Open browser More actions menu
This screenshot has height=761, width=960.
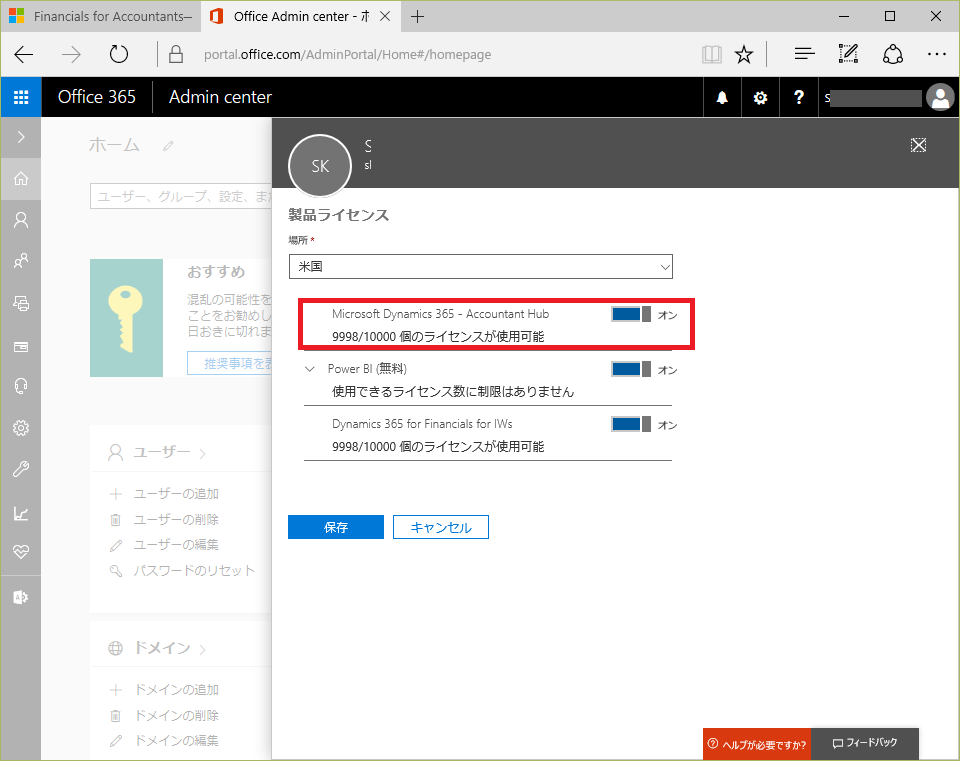(937, 54)
